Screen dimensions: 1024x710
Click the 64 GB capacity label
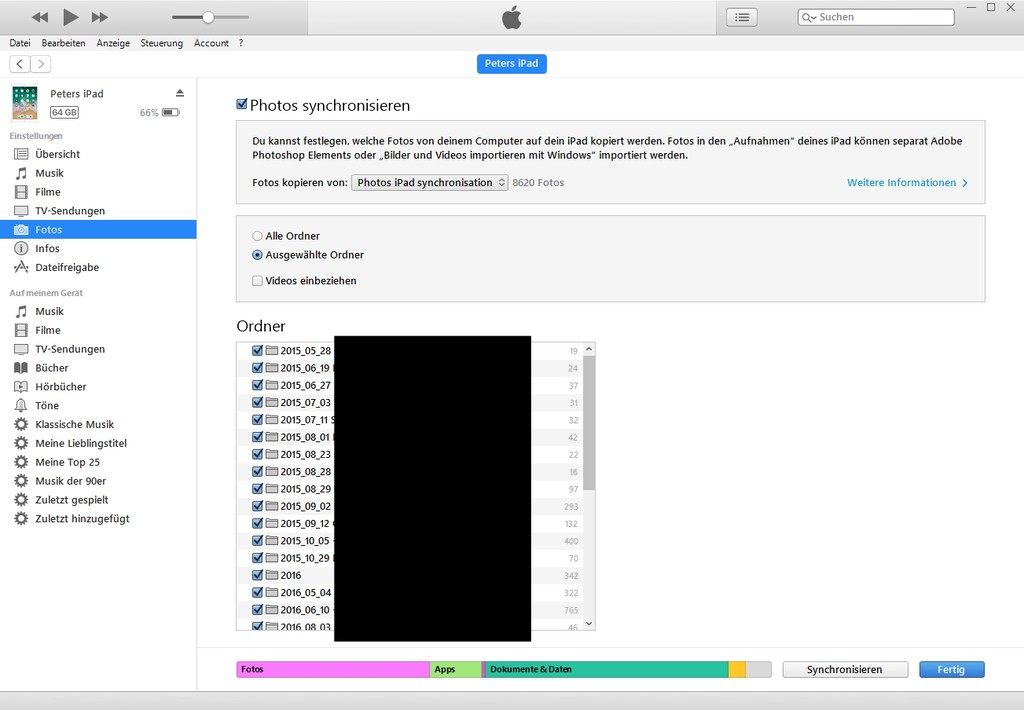64,112
